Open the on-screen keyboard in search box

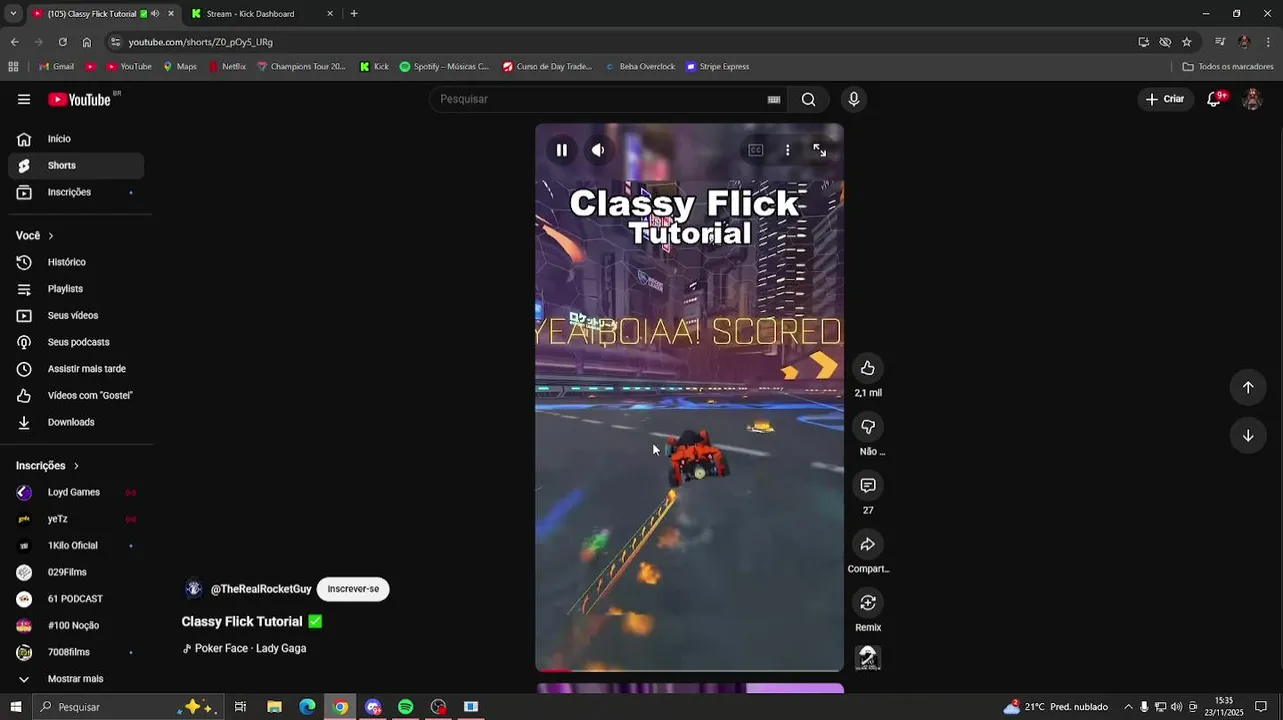[x=774, y=99]
